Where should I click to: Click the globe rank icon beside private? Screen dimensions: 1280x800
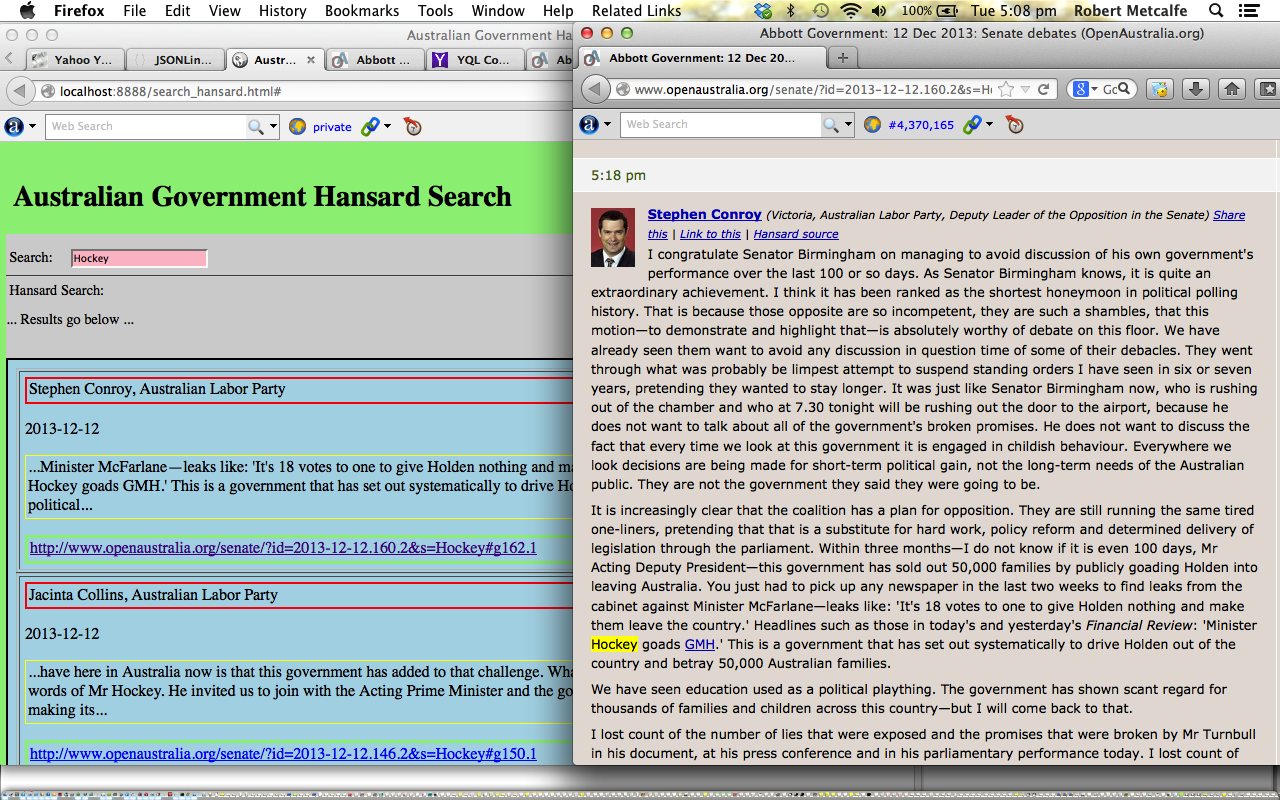(x=297, y=126)
